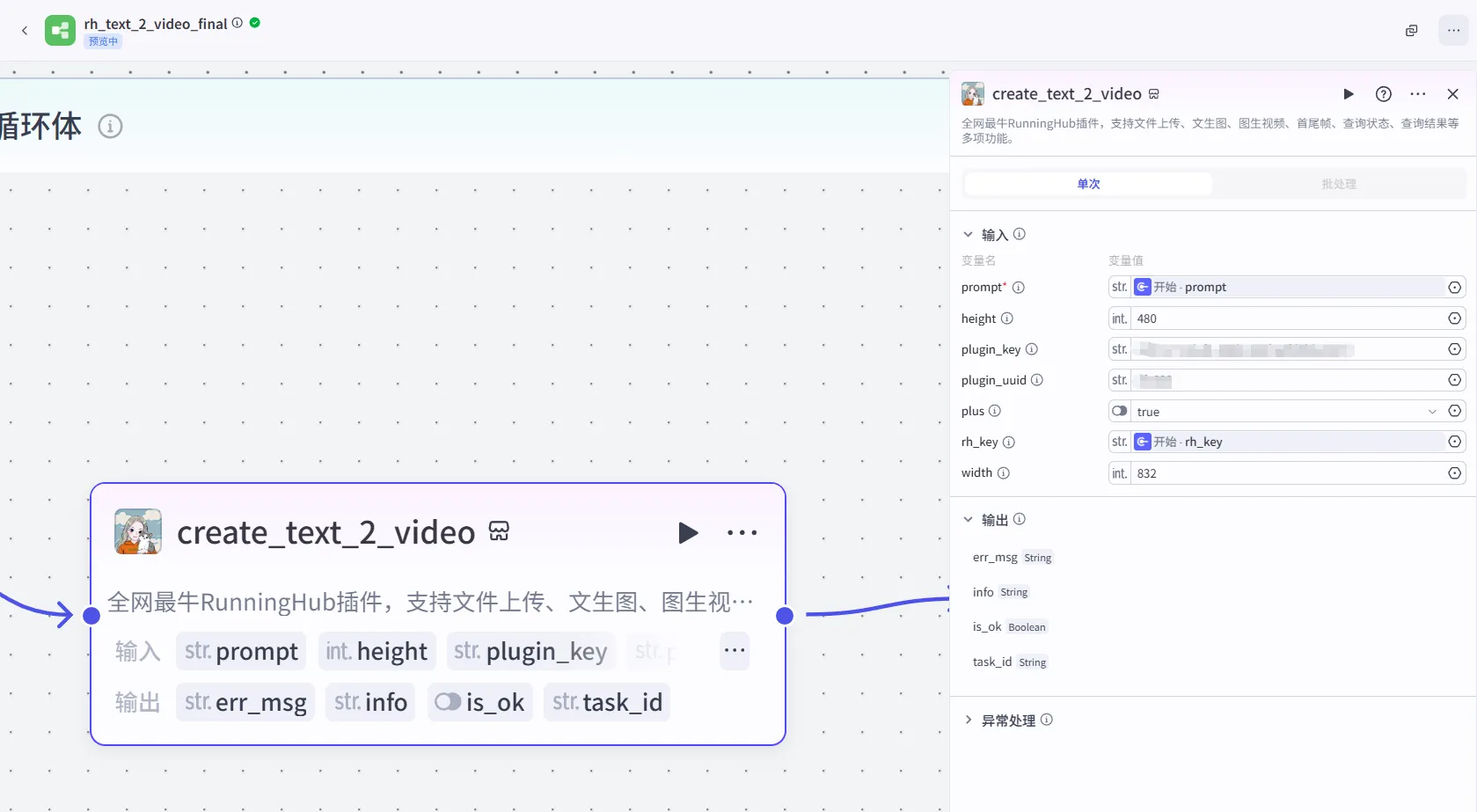Viewport: 1477px width, 812px height.
Task: Select the str. plugin_key tag on node
Action: [530, 651]
